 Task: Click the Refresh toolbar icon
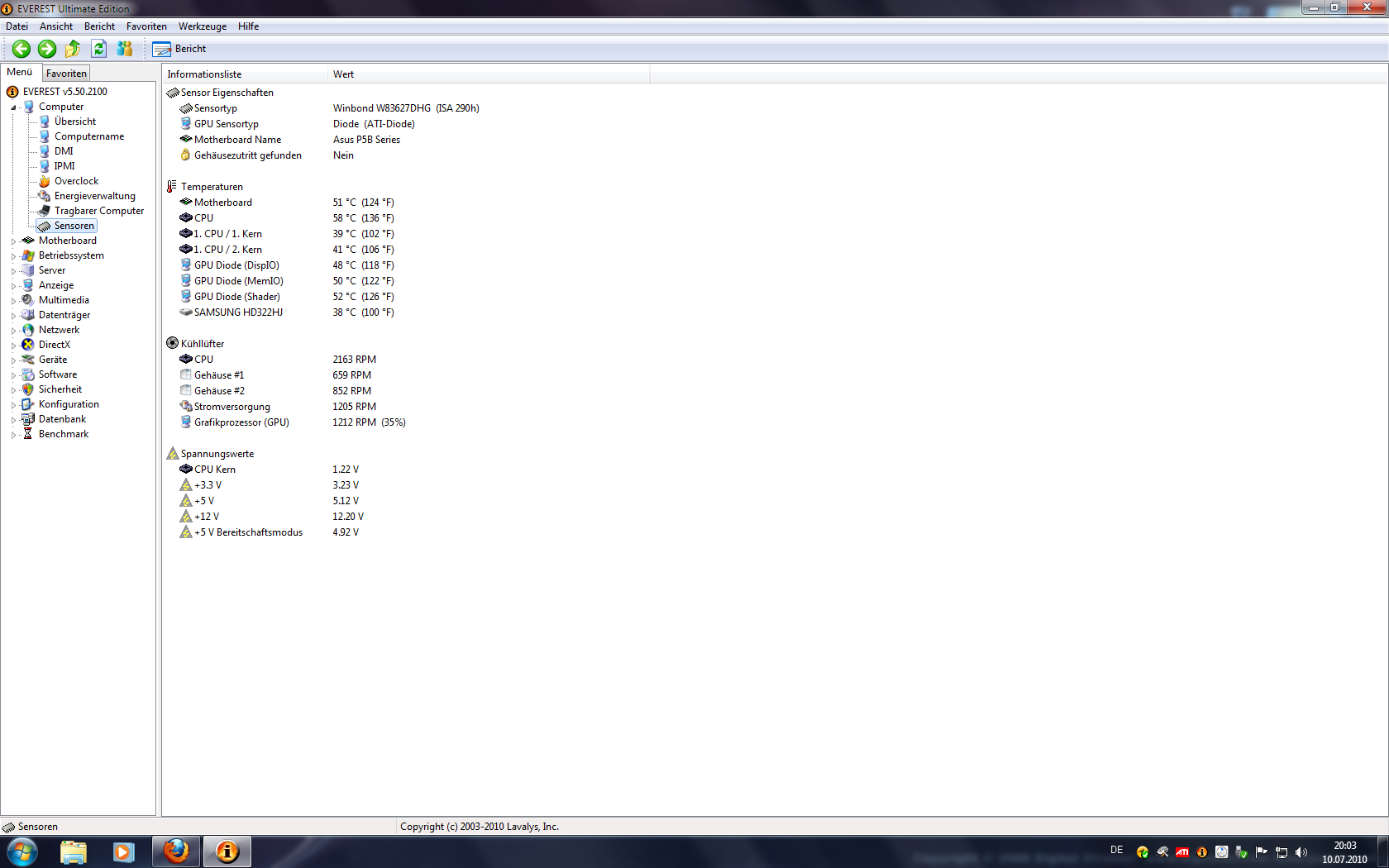click(99, 49)
